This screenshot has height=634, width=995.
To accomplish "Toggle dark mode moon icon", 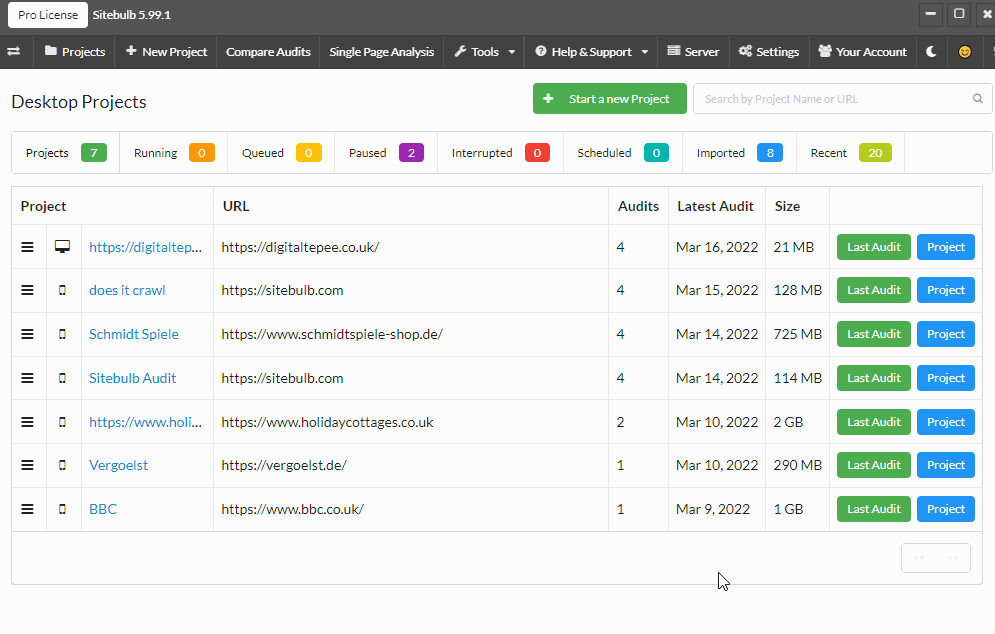I will (x=931, y=51).
